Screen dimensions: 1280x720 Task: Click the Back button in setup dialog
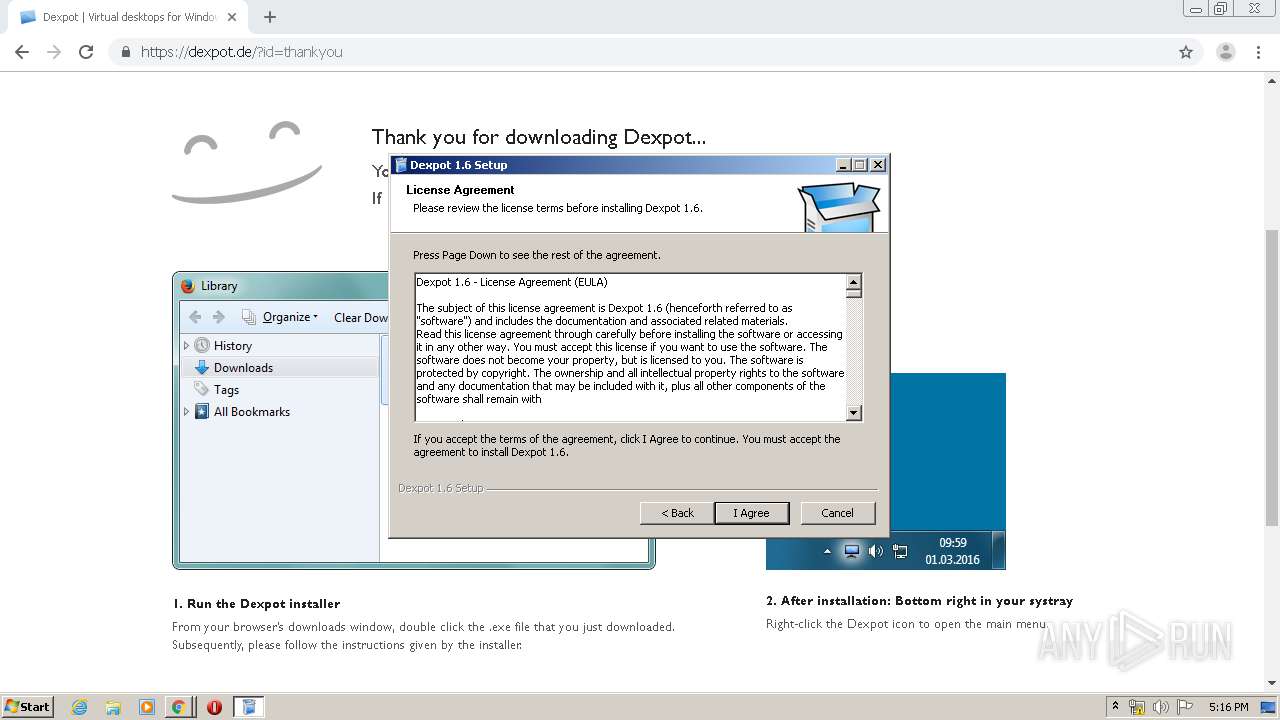click(677, 513)
